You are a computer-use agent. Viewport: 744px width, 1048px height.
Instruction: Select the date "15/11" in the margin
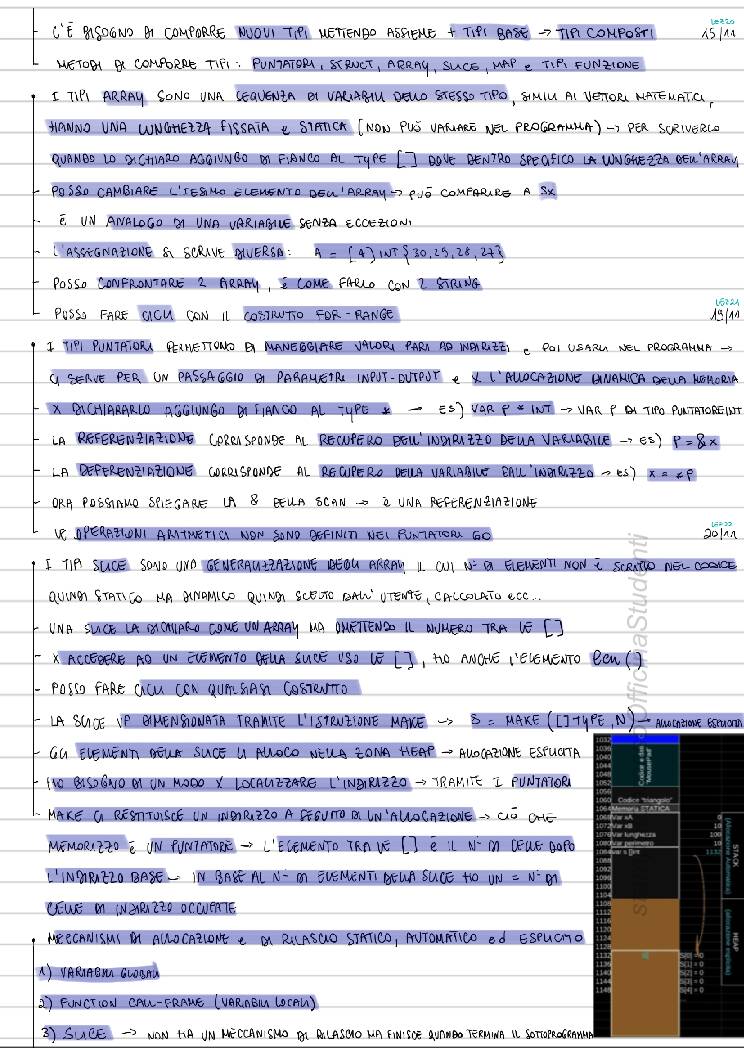tap(718, 33)
